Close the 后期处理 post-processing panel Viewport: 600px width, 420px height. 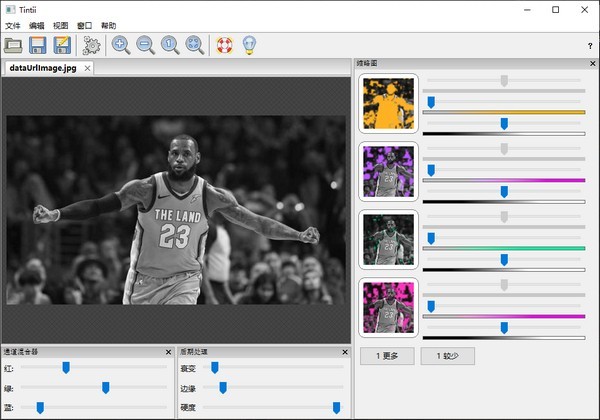click(x=345, y=352)
